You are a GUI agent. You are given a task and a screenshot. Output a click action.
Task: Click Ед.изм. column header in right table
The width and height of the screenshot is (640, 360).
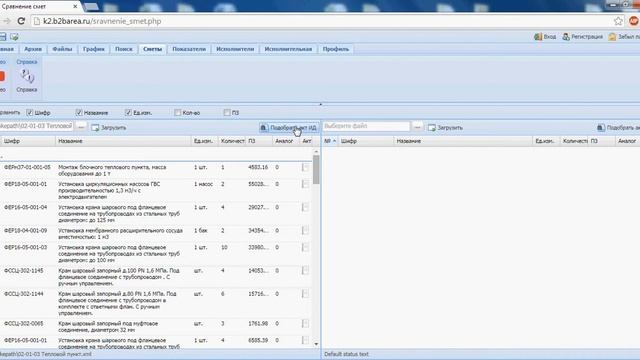pyautogui.click(x=546, y=141)
